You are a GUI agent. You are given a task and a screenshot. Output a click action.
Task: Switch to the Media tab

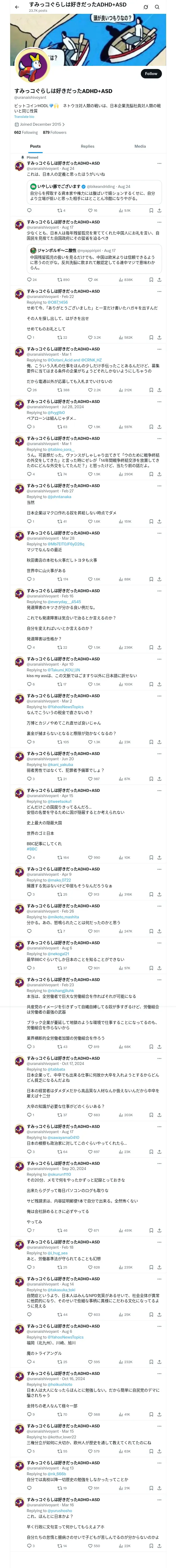(x=140, y=146)
